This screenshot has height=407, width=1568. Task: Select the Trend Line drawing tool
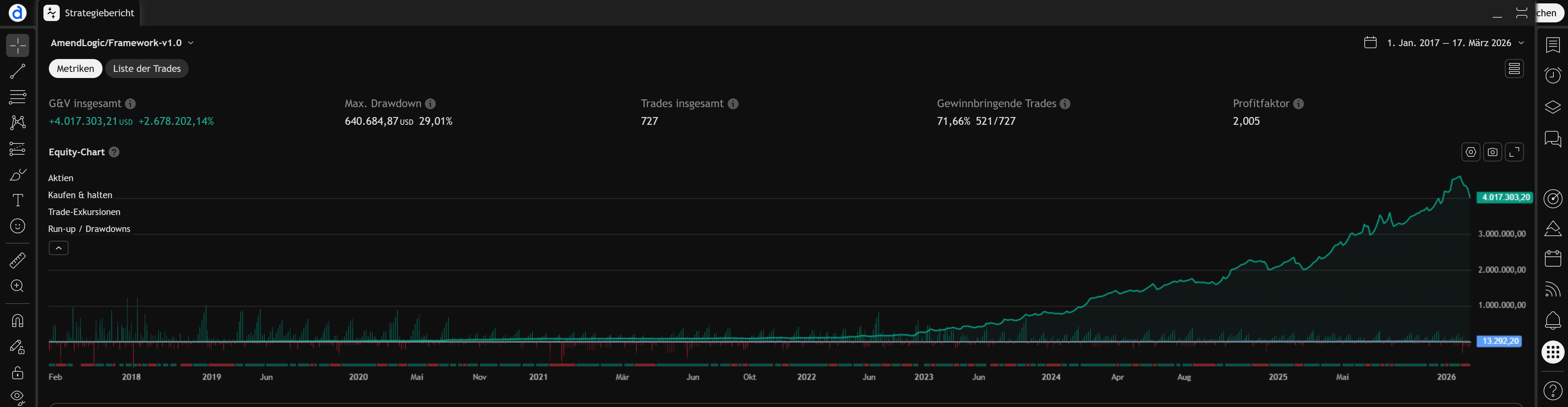pos(17,71)
